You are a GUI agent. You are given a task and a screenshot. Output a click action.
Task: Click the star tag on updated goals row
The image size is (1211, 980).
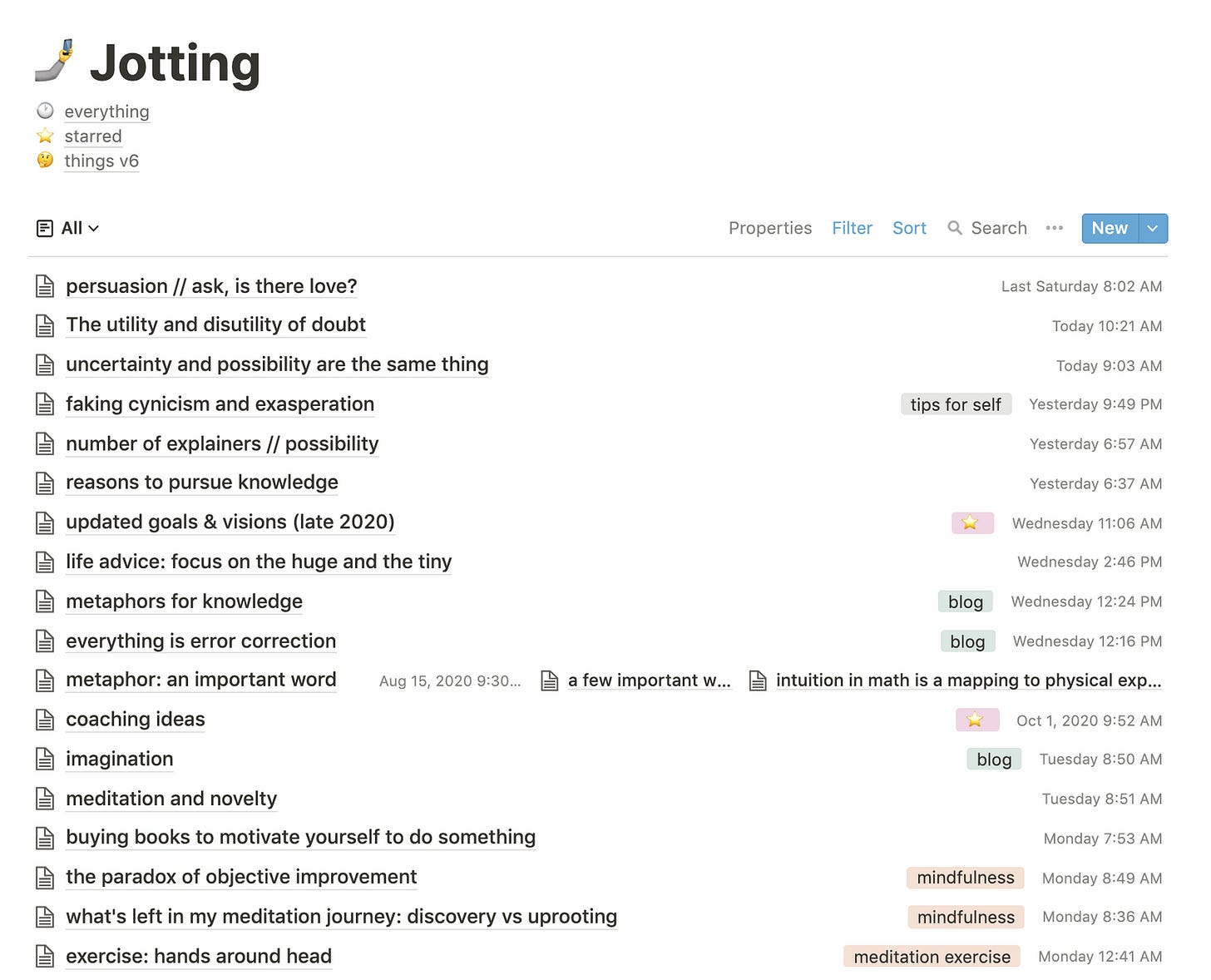(x=971, y=522)
